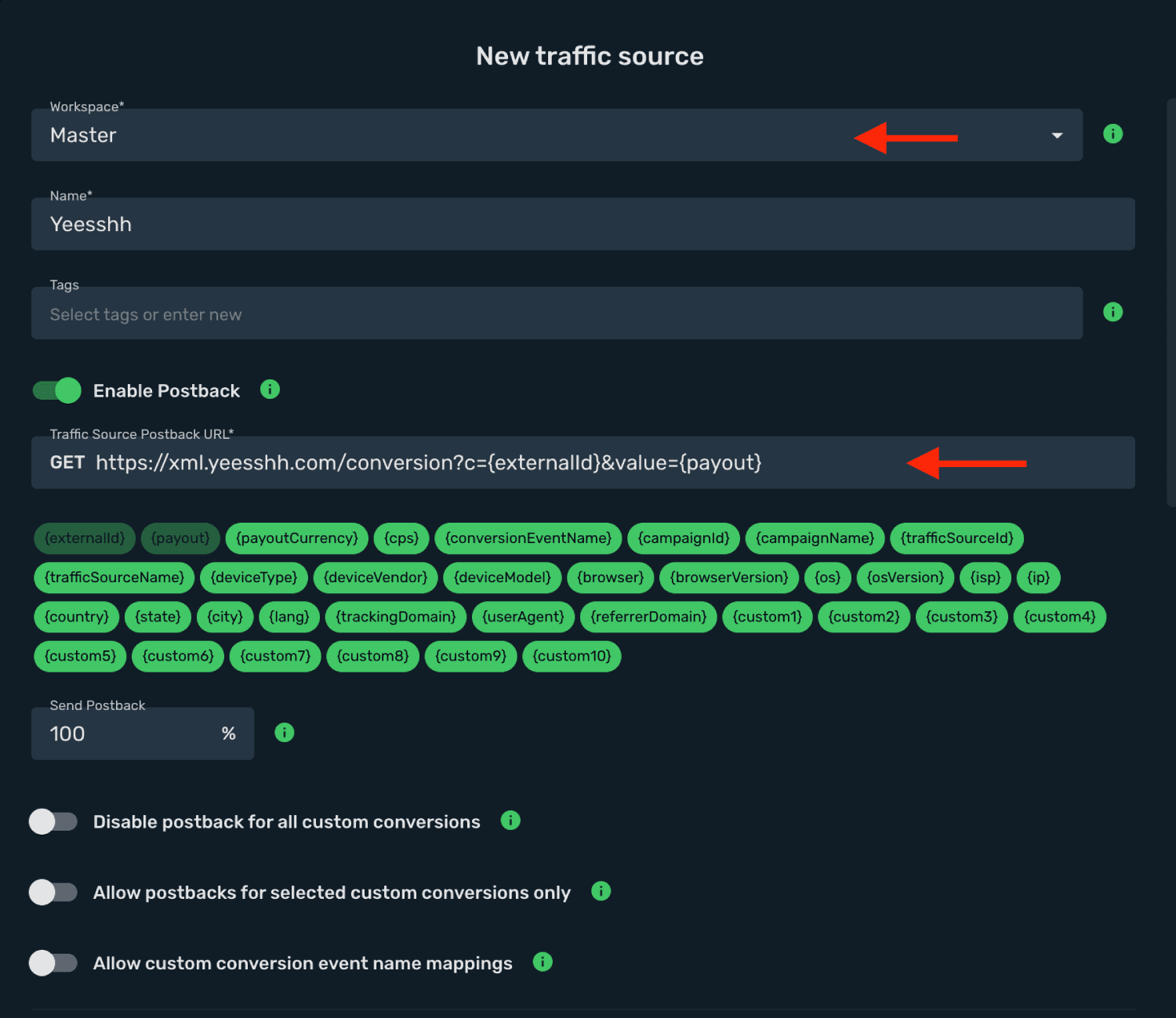Image resolution: width=1176 pixels, height=1018 pixels.
Task: Click info icon for Disable postback for all custom conversions
Action: [x=510, y=820]
